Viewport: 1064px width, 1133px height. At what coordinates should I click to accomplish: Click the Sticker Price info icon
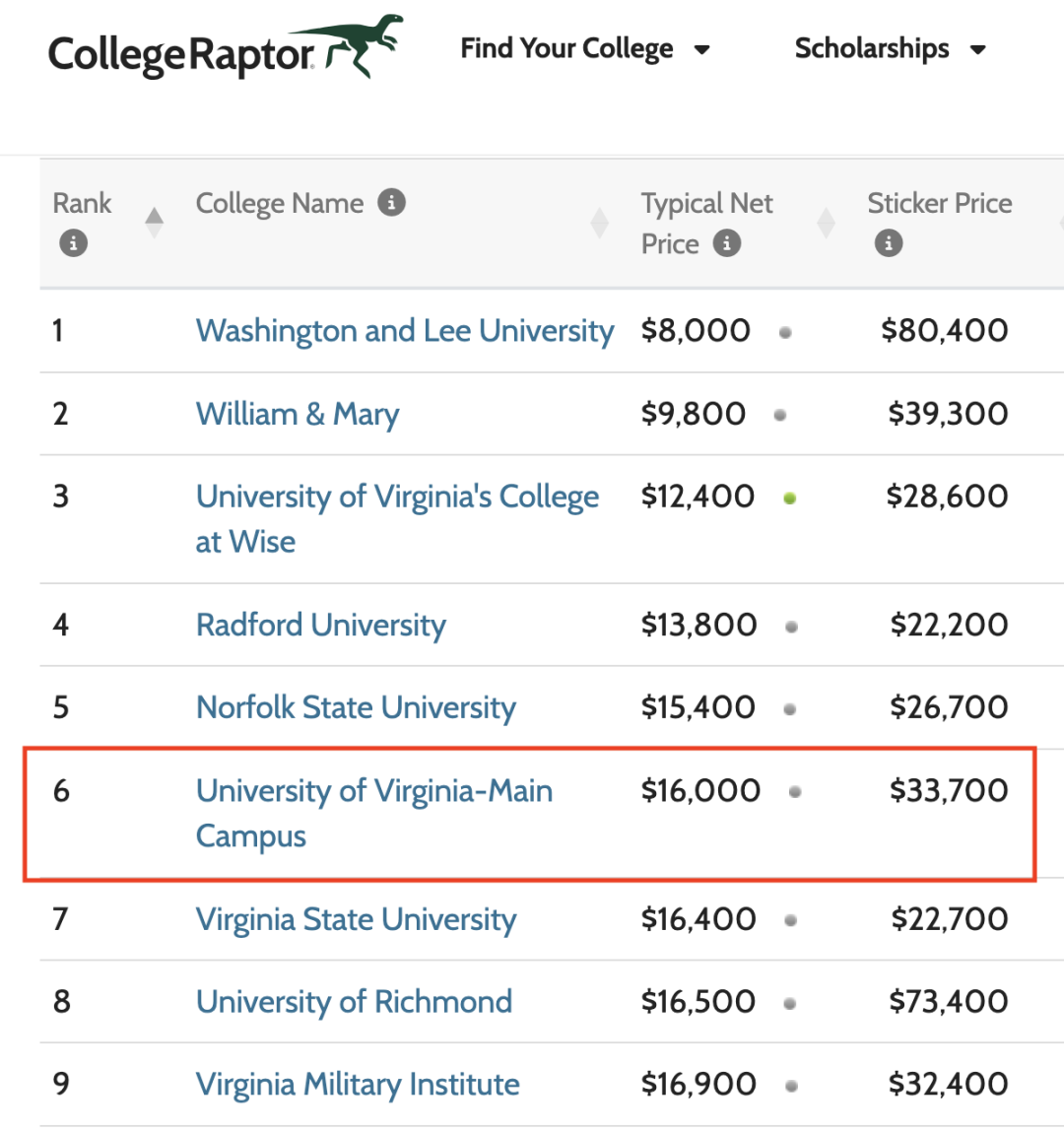tap(889, 242)
